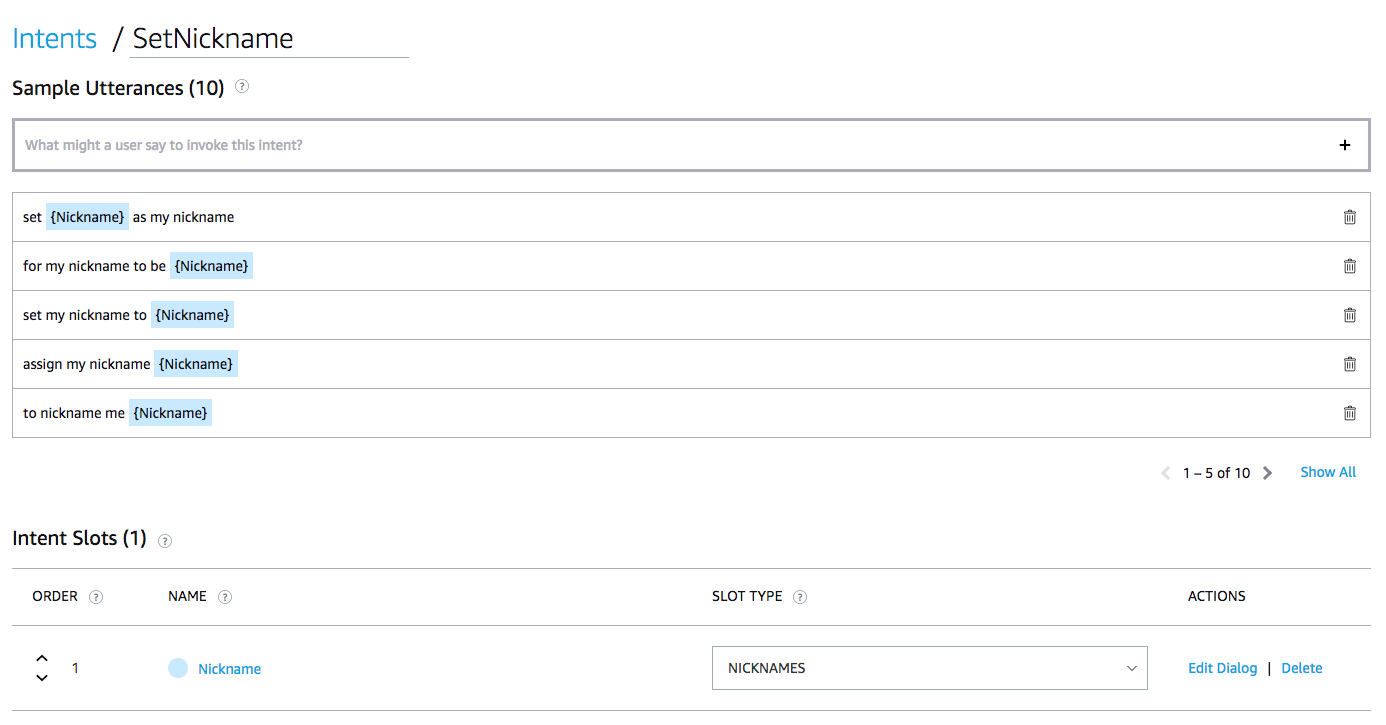The width and height of the screenshot is (1386, 725).
Task: Delete the 'for my nickname to be' utterance
Action: pos(1349,266)
